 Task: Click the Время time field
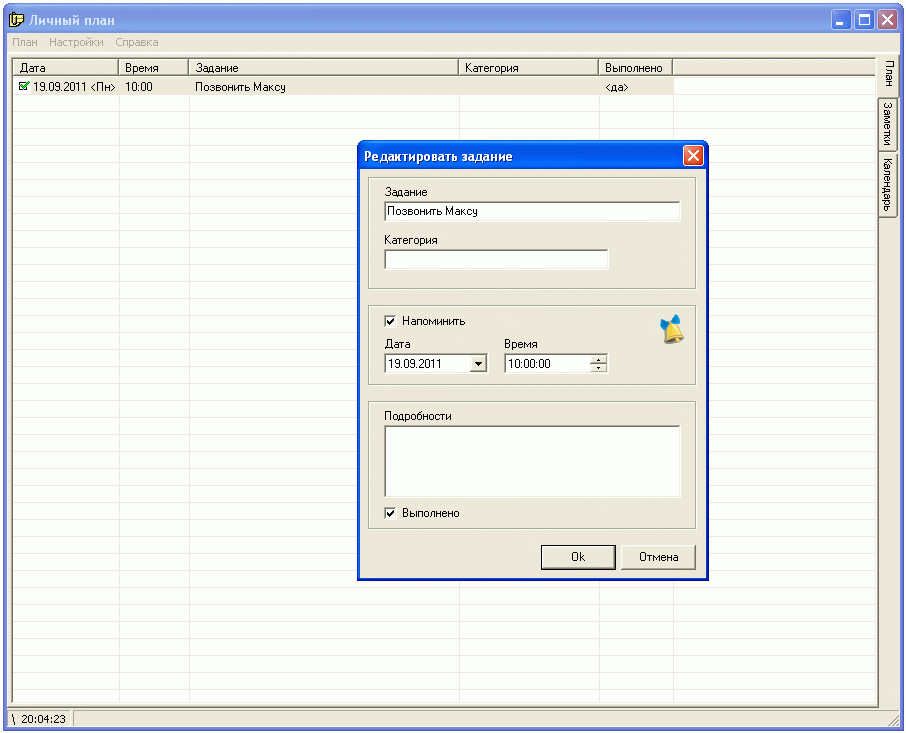546,364
